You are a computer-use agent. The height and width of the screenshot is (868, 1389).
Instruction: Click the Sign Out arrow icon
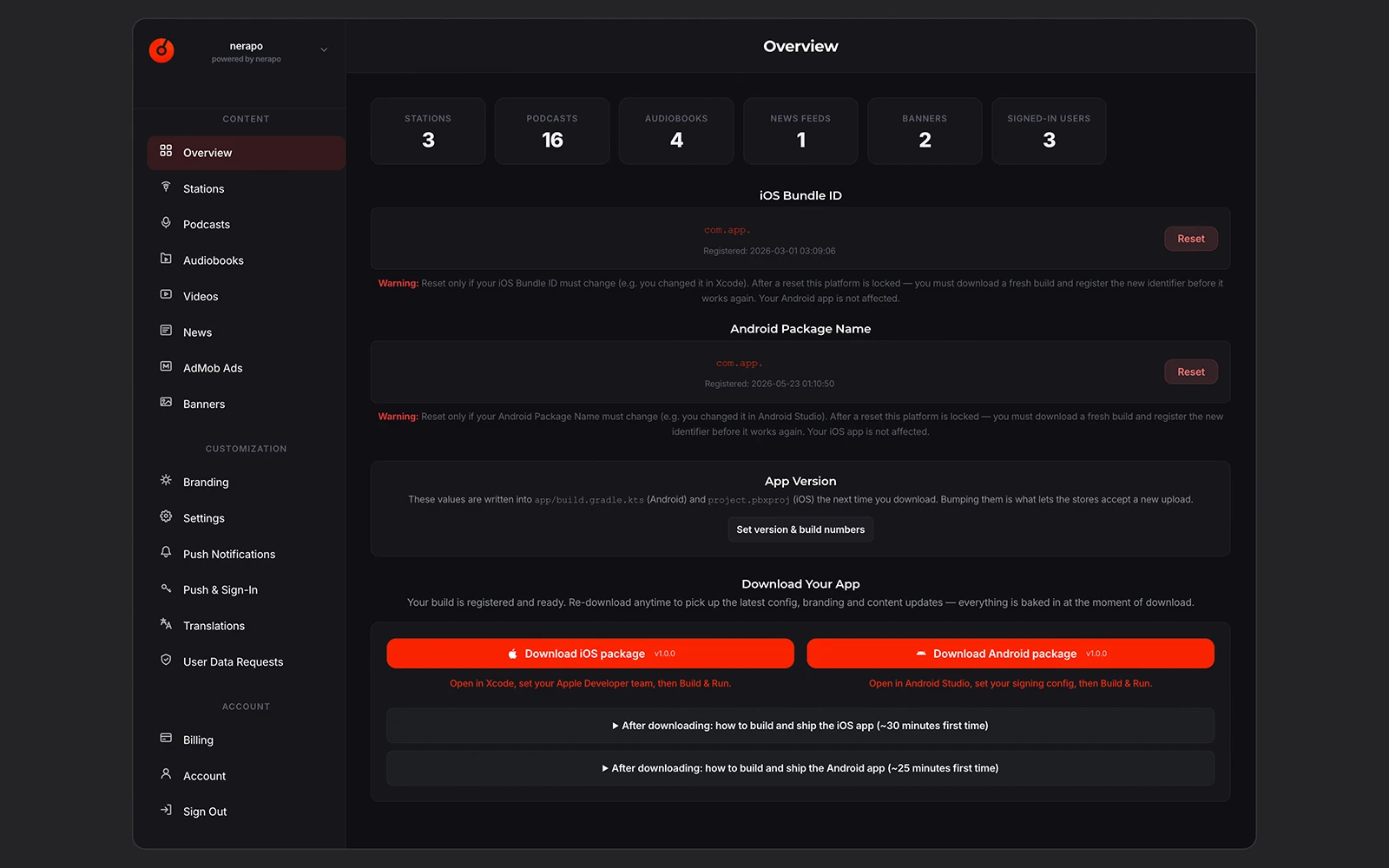(166, 810)
